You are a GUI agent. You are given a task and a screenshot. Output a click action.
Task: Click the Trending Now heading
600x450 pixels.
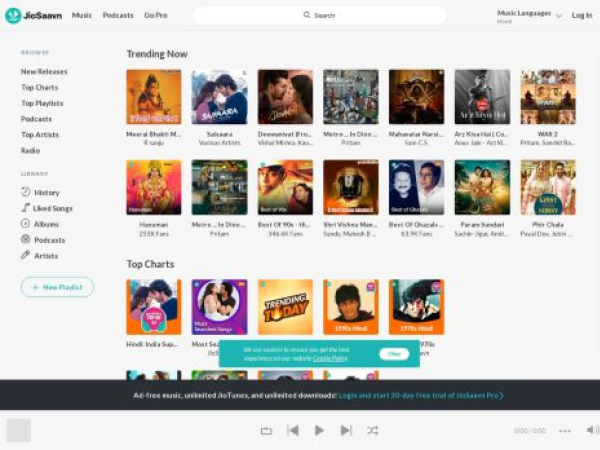click(x=157, y=54)
